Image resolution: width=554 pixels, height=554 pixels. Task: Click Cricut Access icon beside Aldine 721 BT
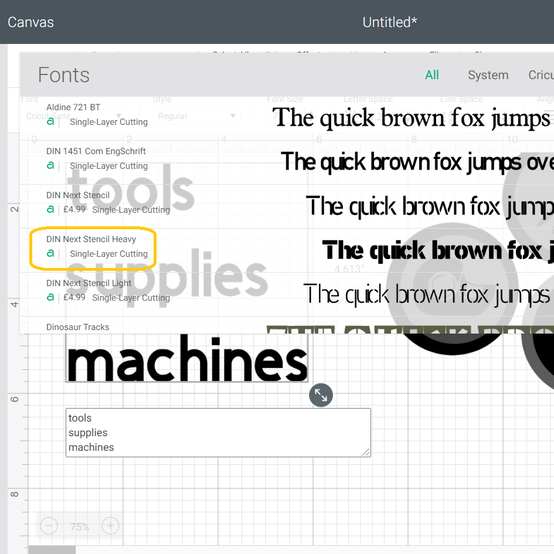coord(51,122)
